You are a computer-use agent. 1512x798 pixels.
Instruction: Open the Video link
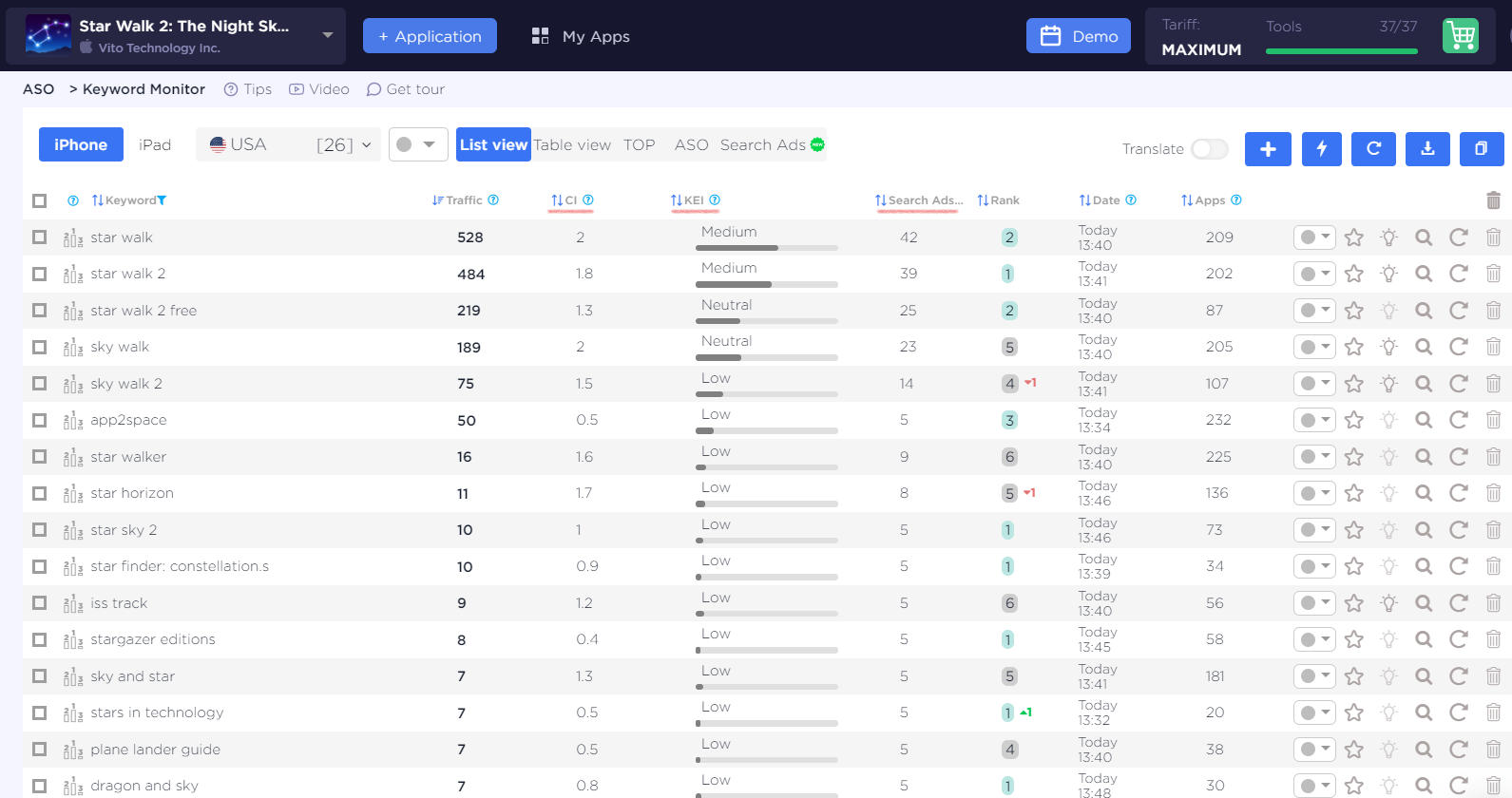(x=319, y=89)
